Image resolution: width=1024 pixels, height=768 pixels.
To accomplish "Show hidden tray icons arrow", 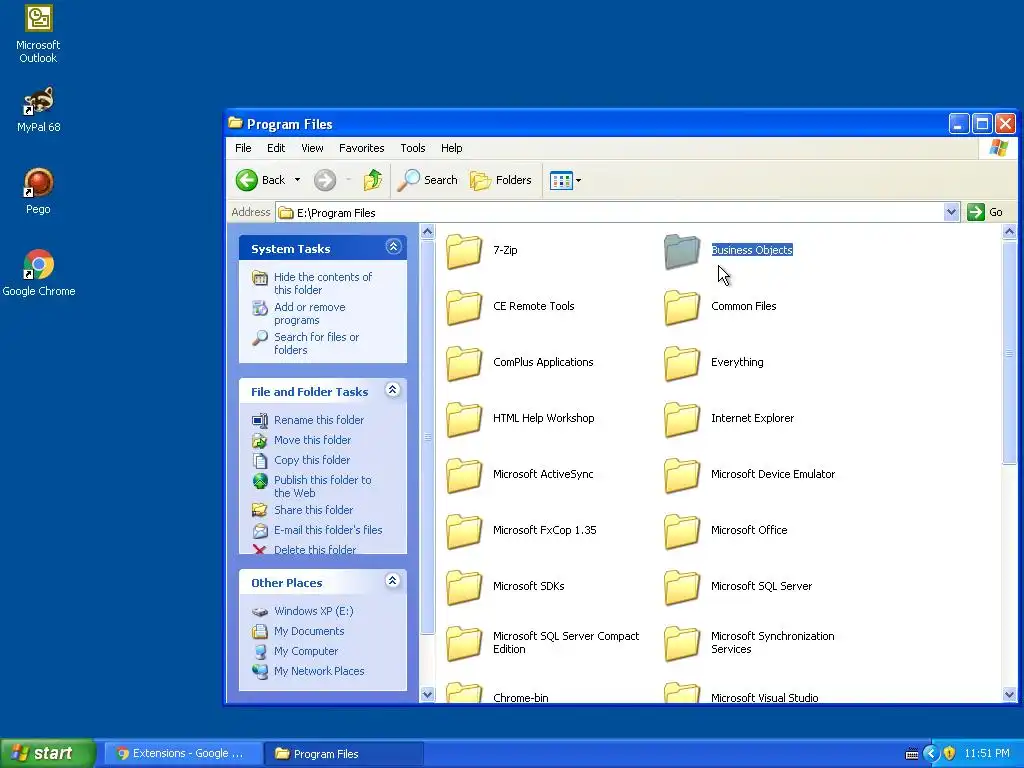I will coord(931,754).
